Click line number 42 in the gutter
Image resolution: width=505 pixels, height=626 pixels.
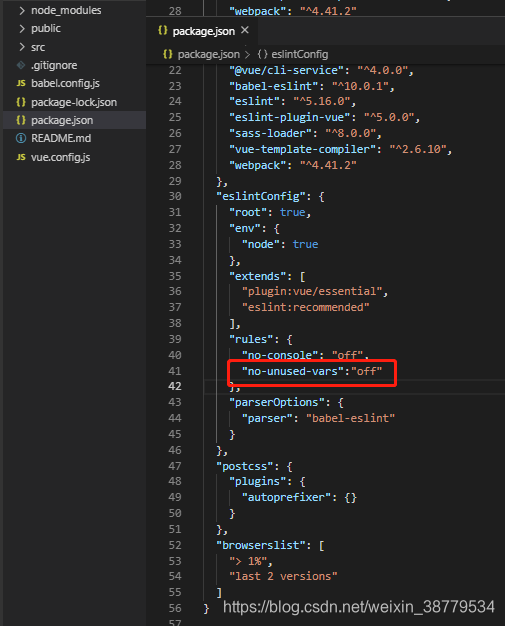[175, 386]
